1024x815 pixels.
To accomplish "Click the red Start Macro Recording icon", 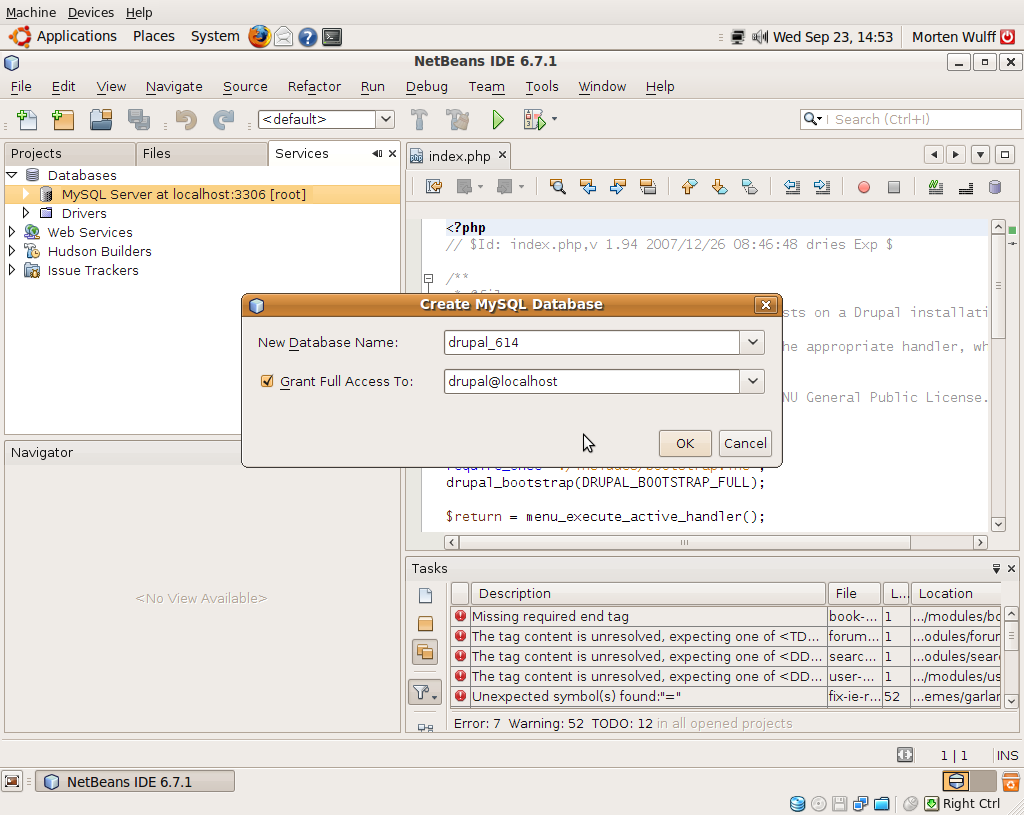I will pyautogui.click(x=863, y=188).
